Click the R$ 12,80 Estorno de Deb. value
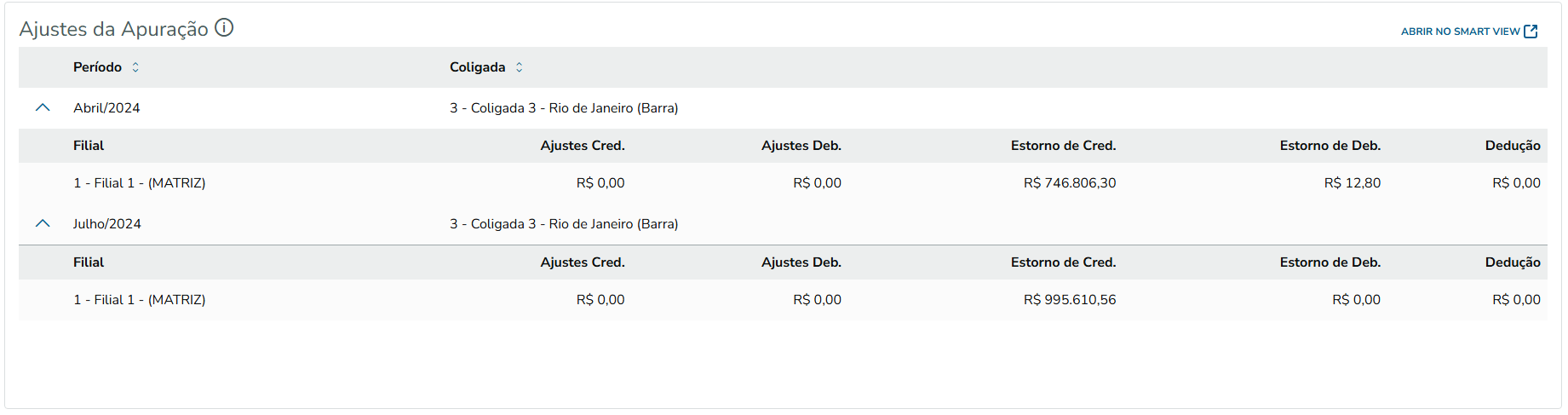The height and width of the screenshot is (415, 1568). tap(1352, 183)
